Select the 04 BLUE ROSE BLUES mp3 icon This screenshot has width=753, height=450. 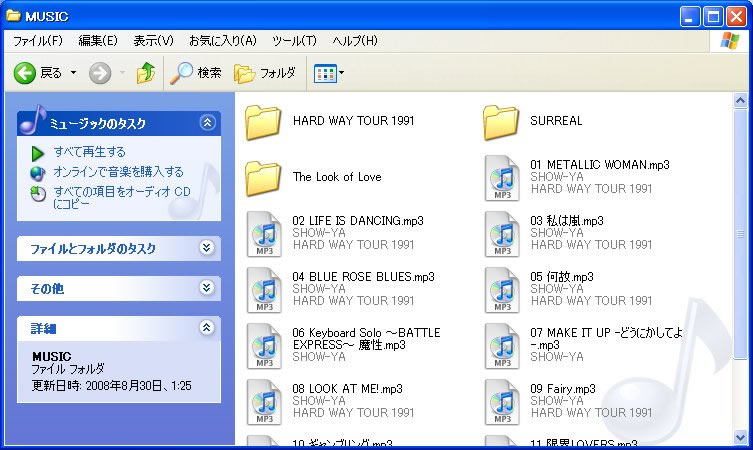pyautogui.click(x=264, y=290)
